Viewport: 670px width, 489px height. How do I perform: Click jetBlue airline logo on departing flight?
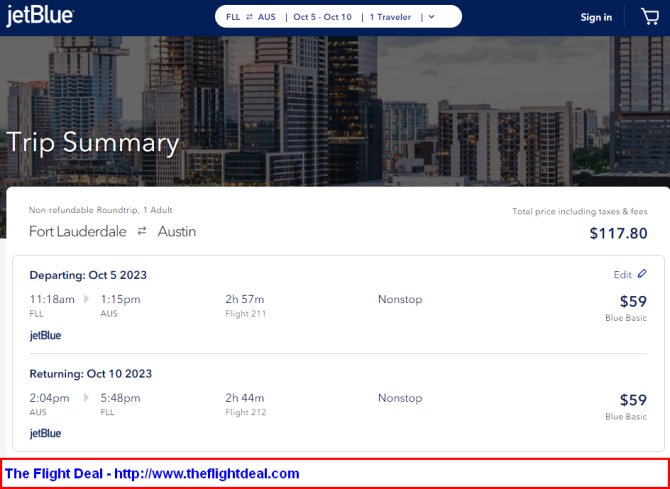tap(46, 336)
